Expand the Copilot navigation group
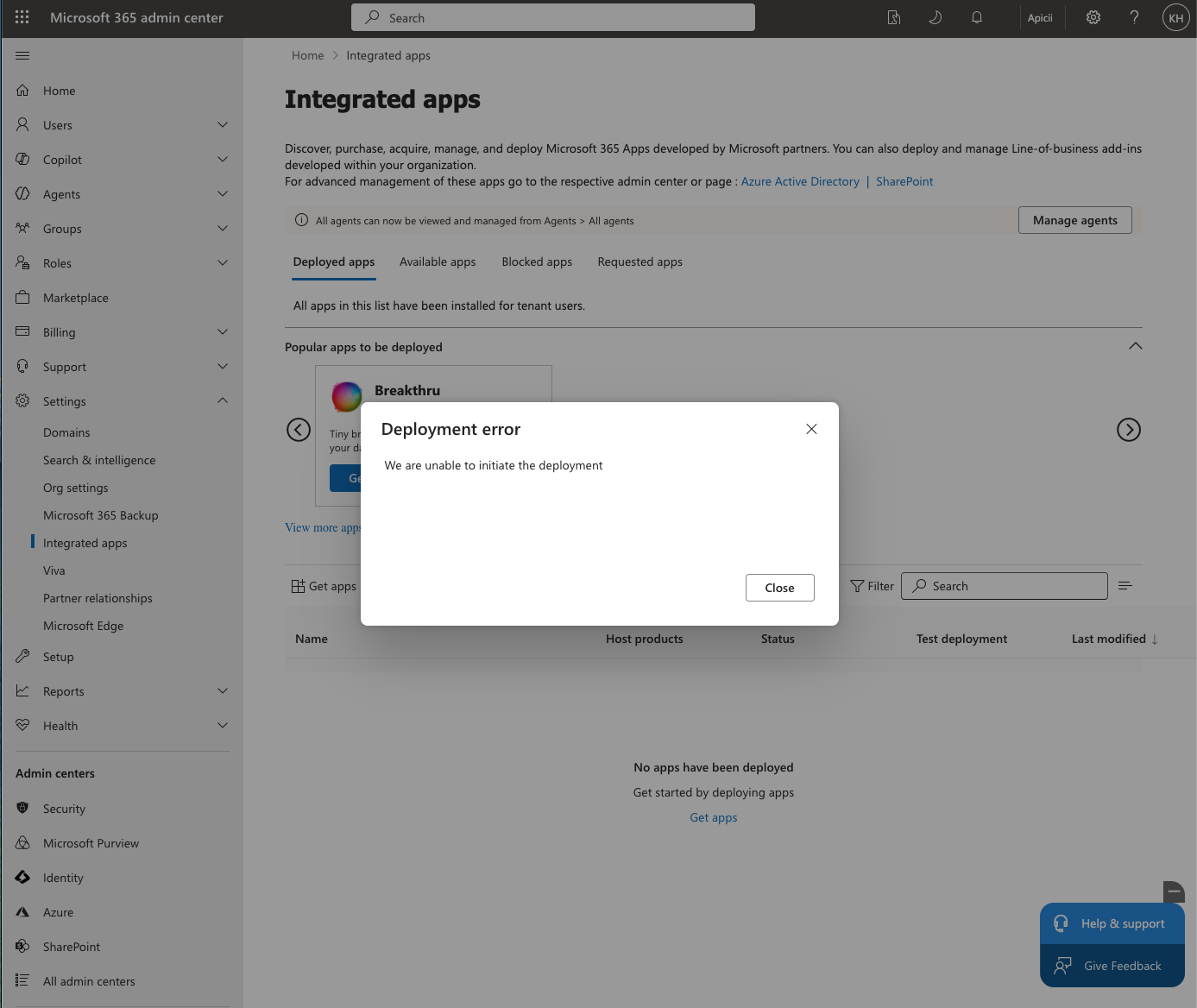The image size is (1197, 1008). point(123,160)
